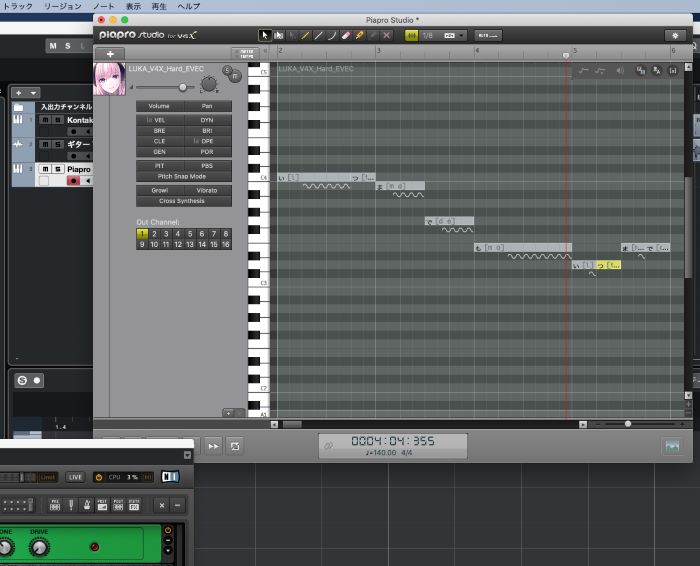The width and height of the screenshot is (700, 566).
Task: Mute the LUKA track with m button
Action: pos(236,75)
